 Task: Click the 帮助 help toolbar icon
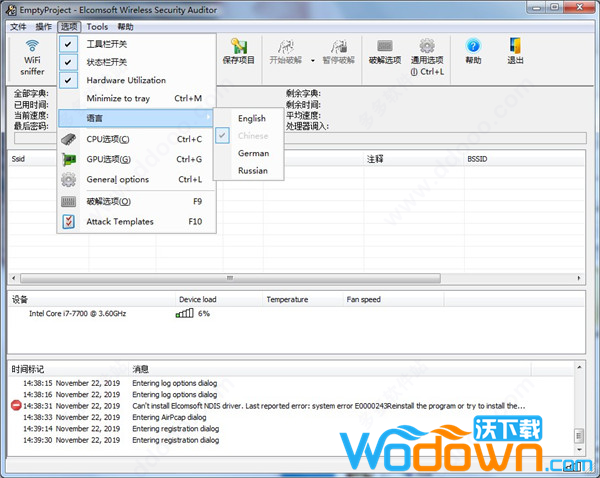473,52
